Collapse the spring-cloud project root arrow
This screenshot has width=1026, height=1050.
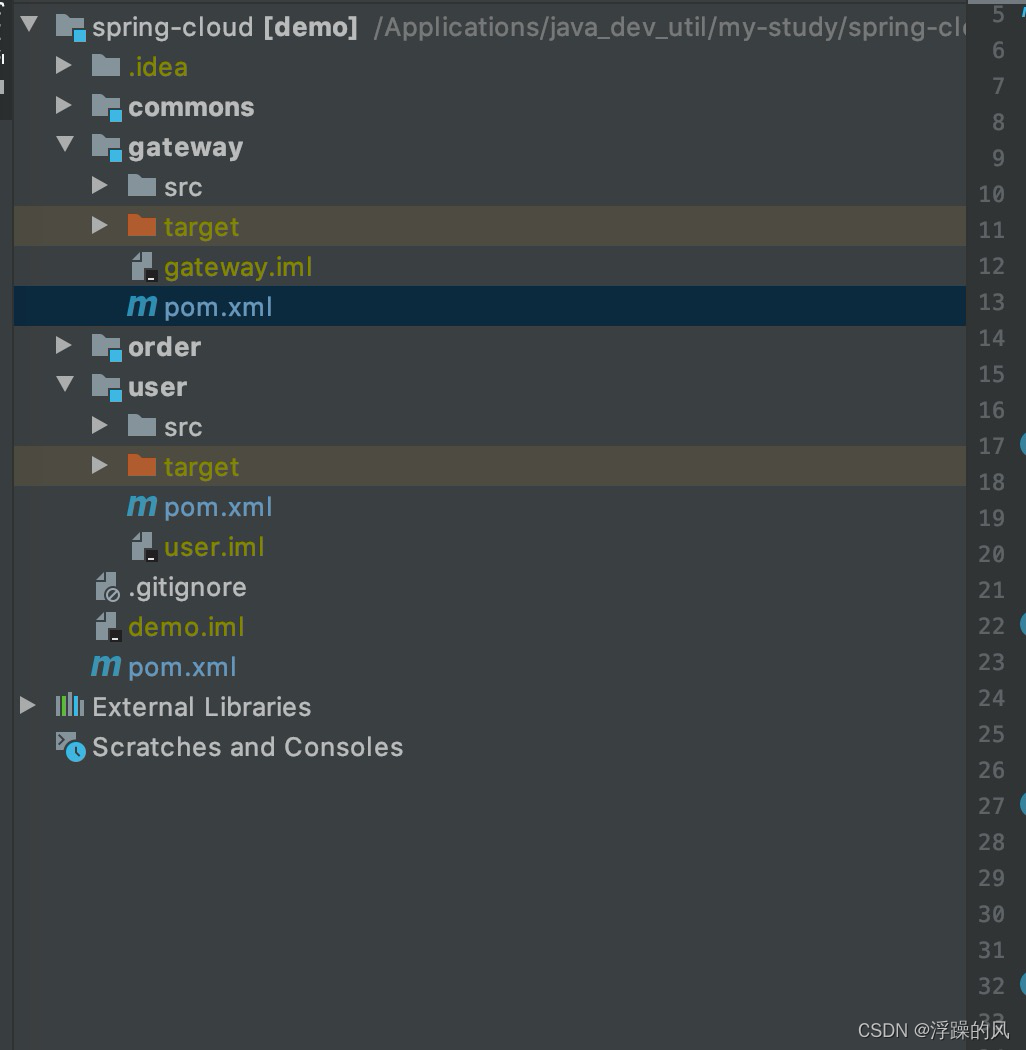pyautogui.click(x=29, y=25)
